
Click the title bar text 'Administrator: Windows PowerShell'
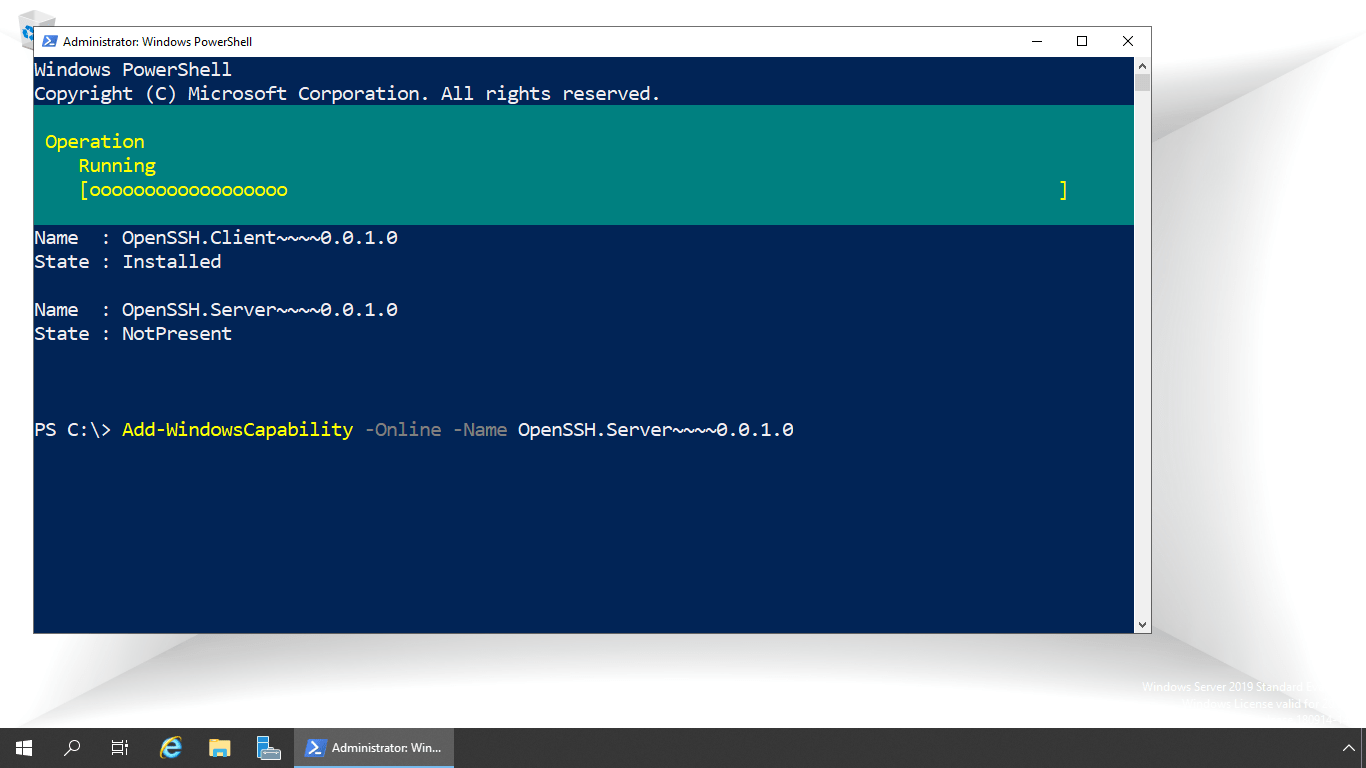157,42
